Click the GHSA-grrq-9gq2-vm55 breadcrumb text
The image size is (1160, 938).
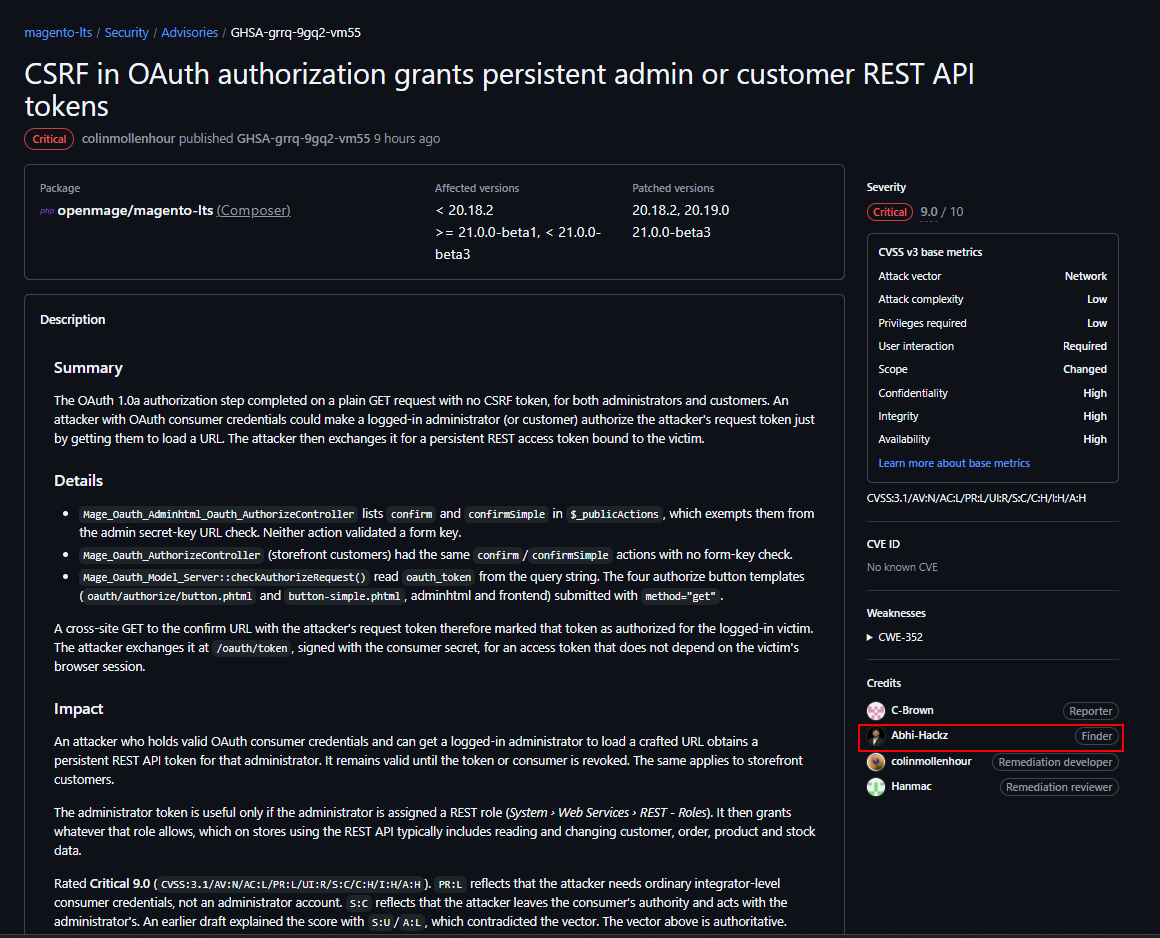(296, 33)
